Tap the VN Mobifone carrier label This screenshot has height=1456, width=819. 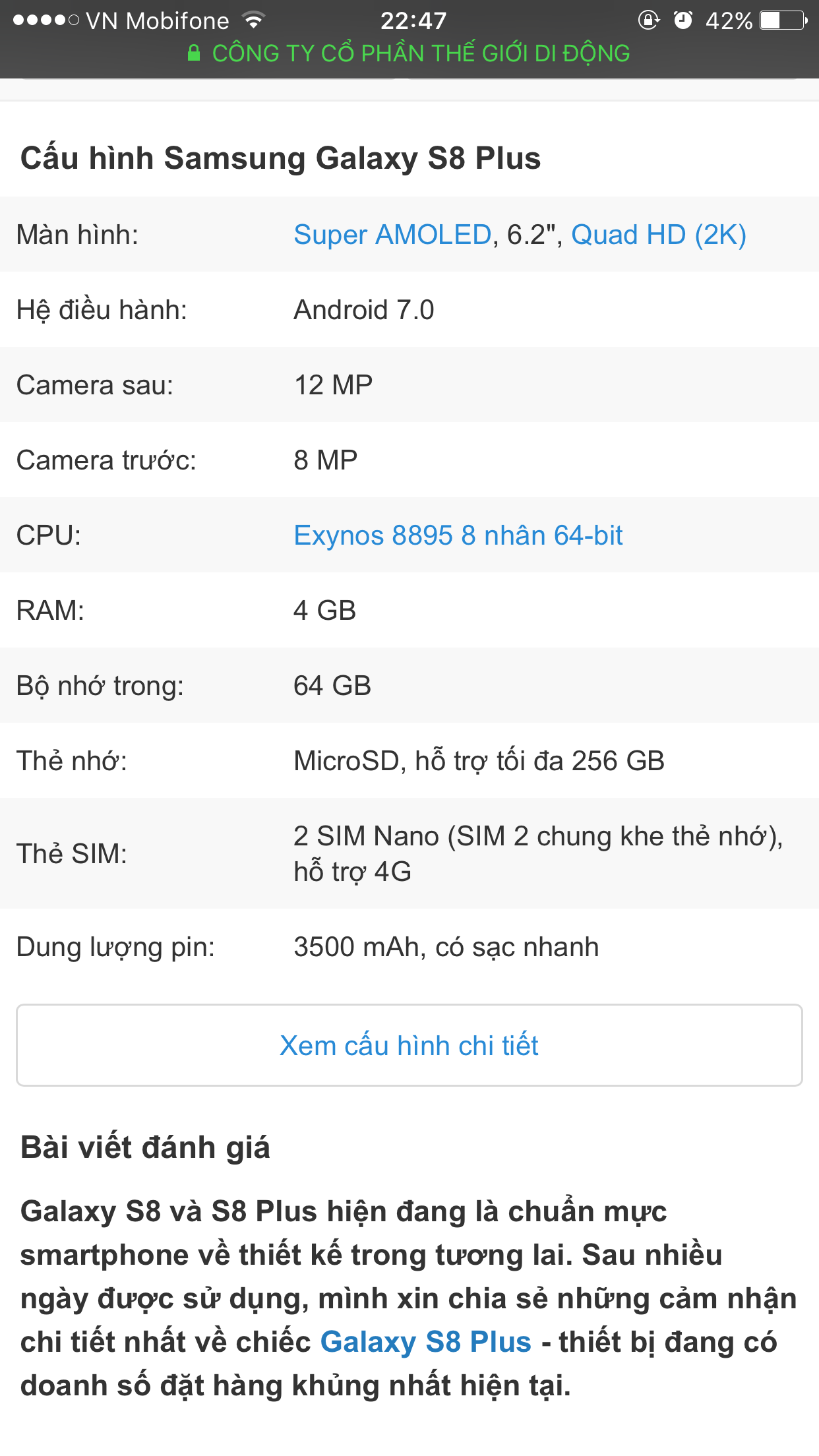(x=158, y=21)
